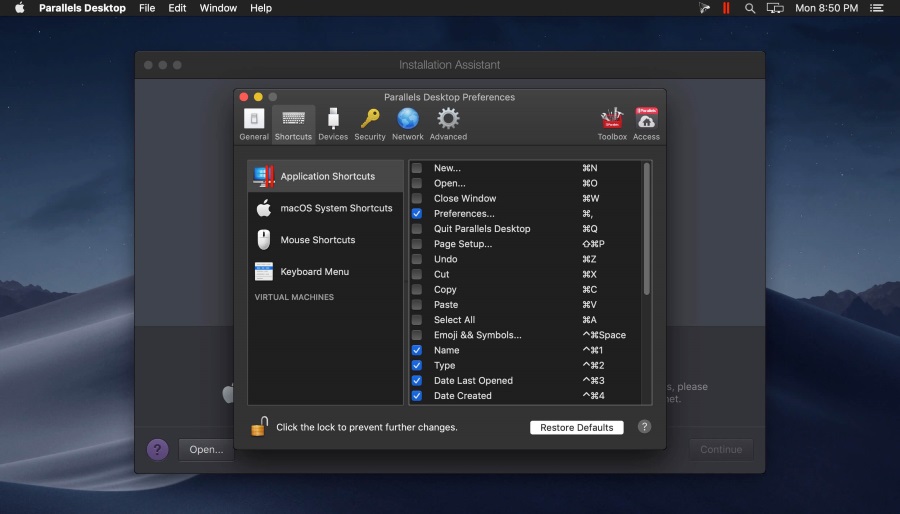This screenshot has width=900, height=514.
Task: Open the Parallels Desktop menu
Action: [82, 8]
